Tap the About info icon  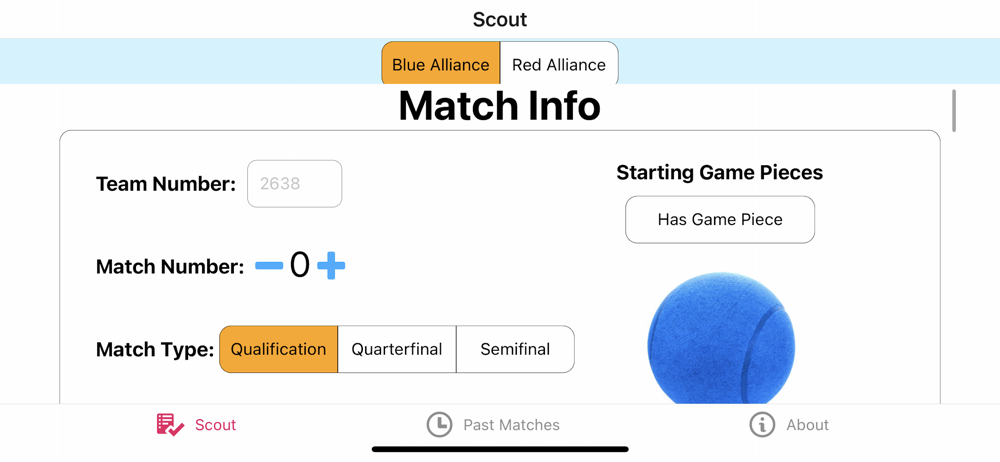[762, 425]
